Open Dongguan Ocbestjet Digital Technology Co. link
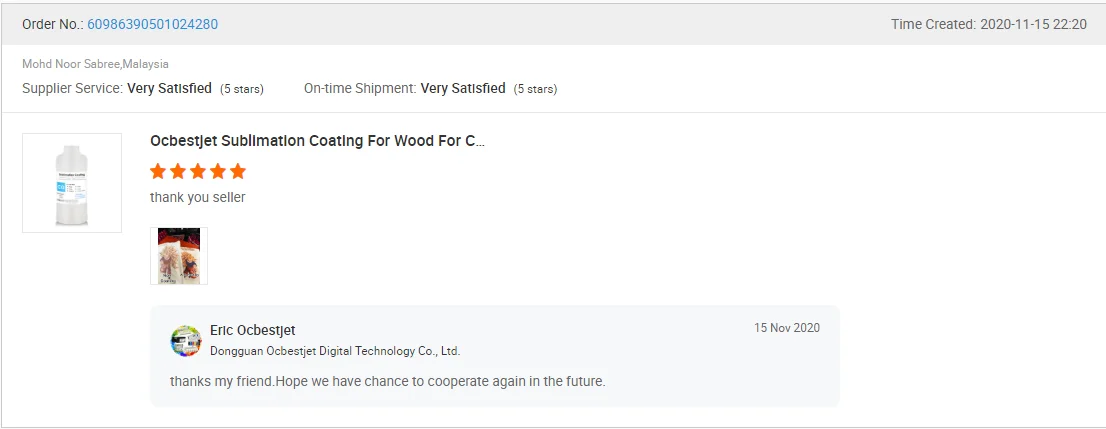The height and width of the screenshot is (429, 1106). click(x=334, y=351)
